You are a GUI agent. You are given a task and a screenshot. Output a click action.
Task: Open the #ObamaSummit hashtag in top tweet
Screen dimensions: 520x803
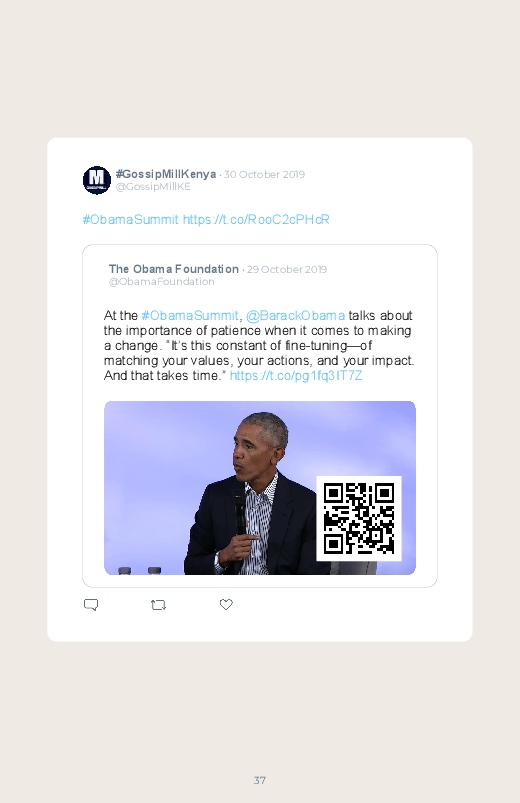(x=131, y=220)
